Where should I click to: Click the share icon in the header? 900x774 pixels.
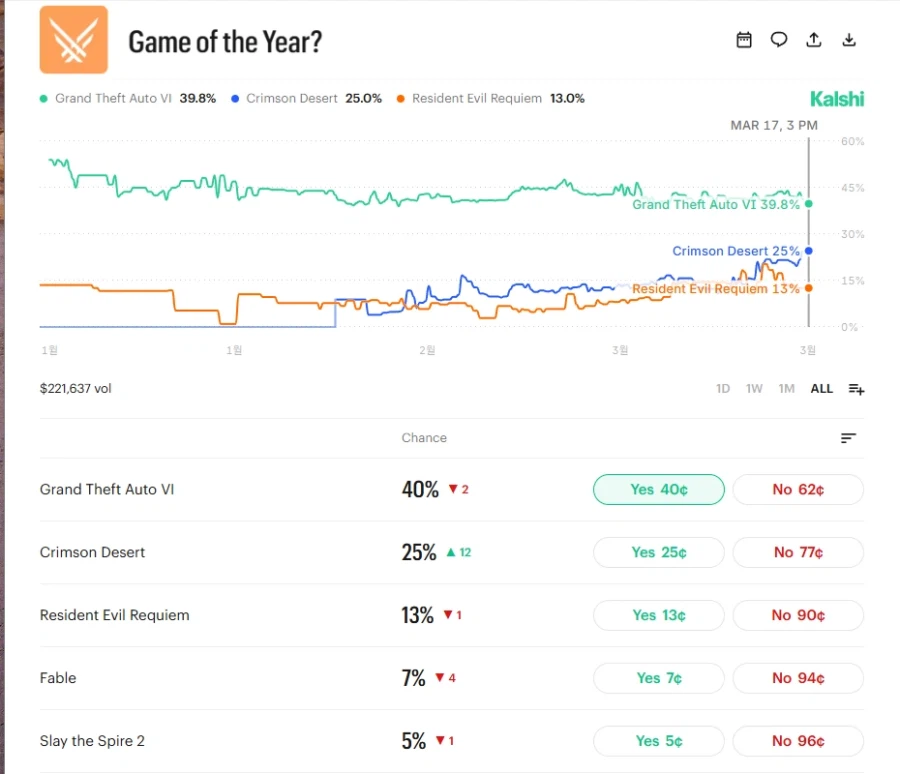tap(814, 40)
